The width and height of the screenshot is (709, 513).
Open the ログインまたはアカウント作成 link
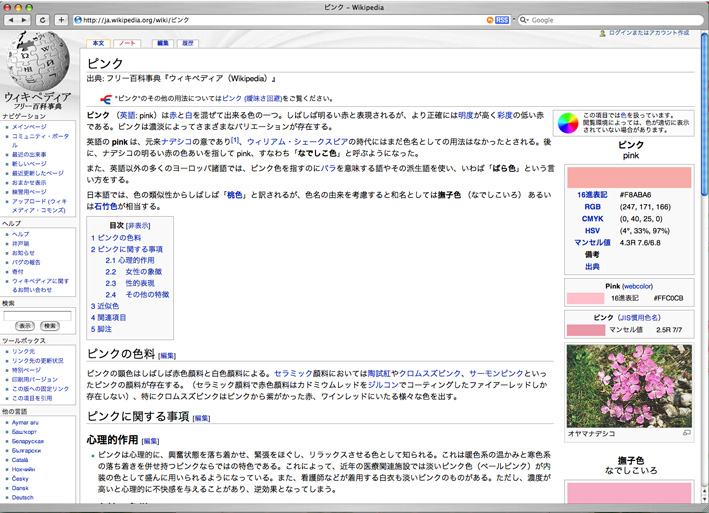[x=649, y=33]
